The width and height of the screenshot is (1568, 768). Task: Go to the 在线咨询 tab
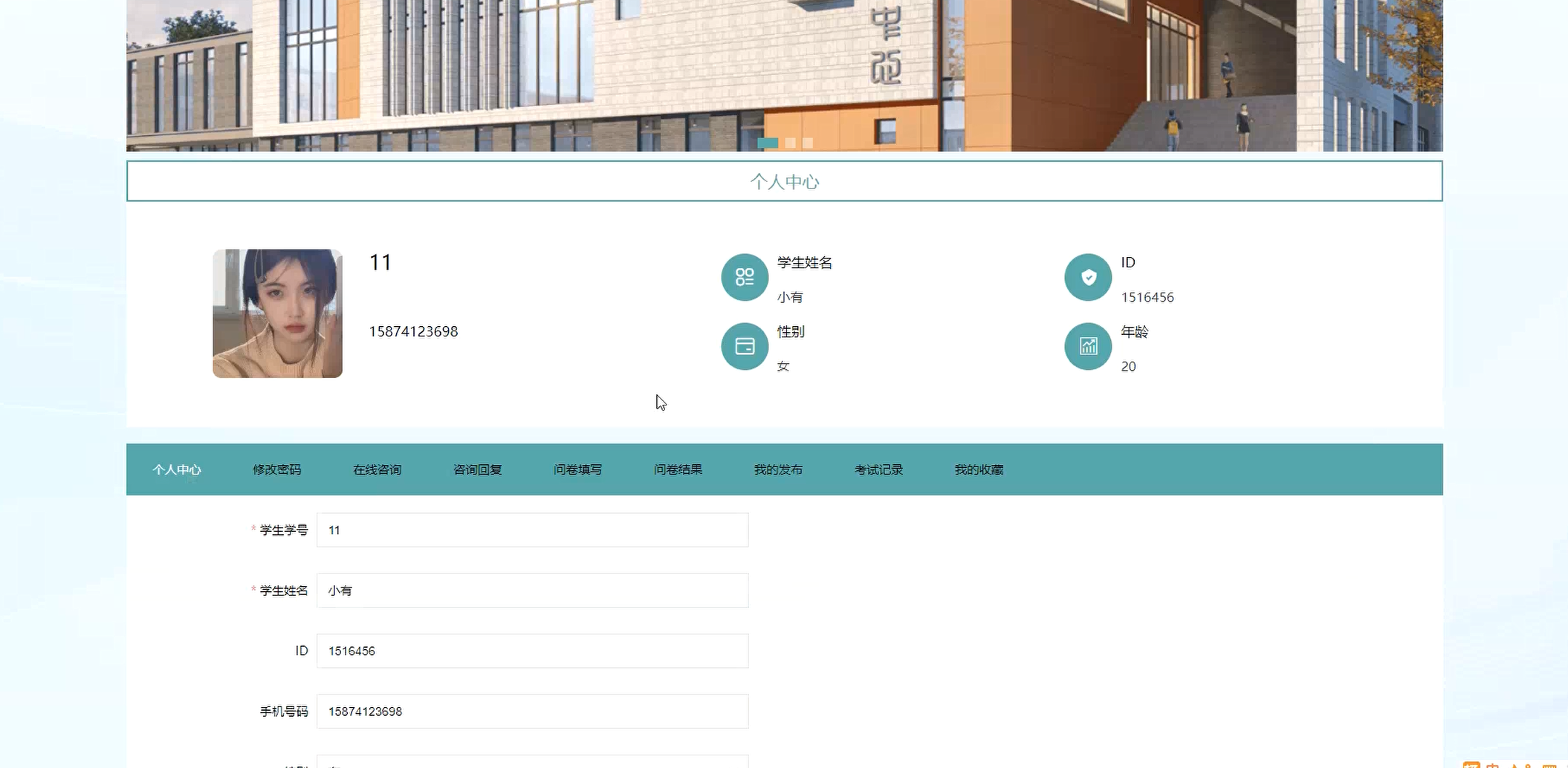pos(378,469)
